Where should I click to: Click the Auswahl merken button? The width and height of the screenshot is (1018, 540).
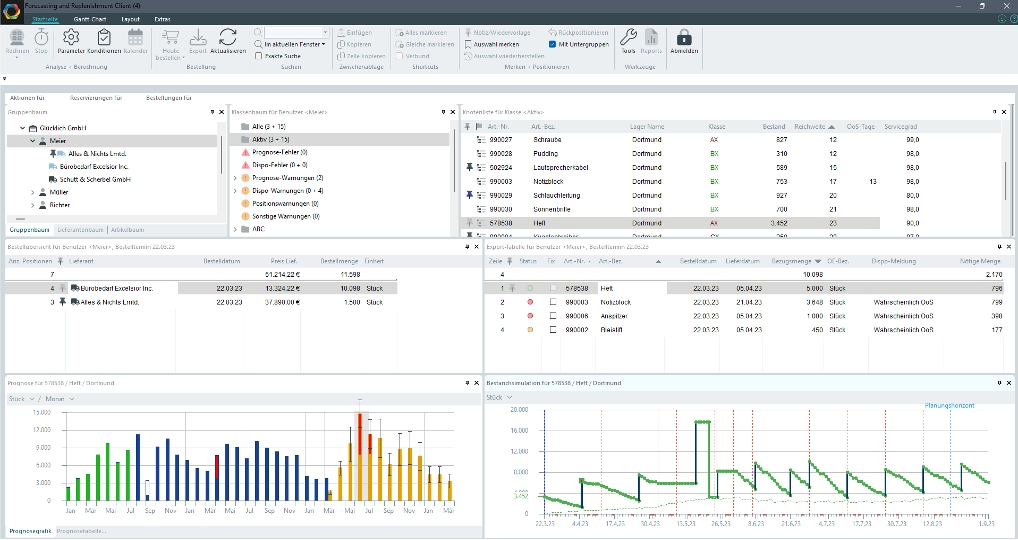(494, 44)
